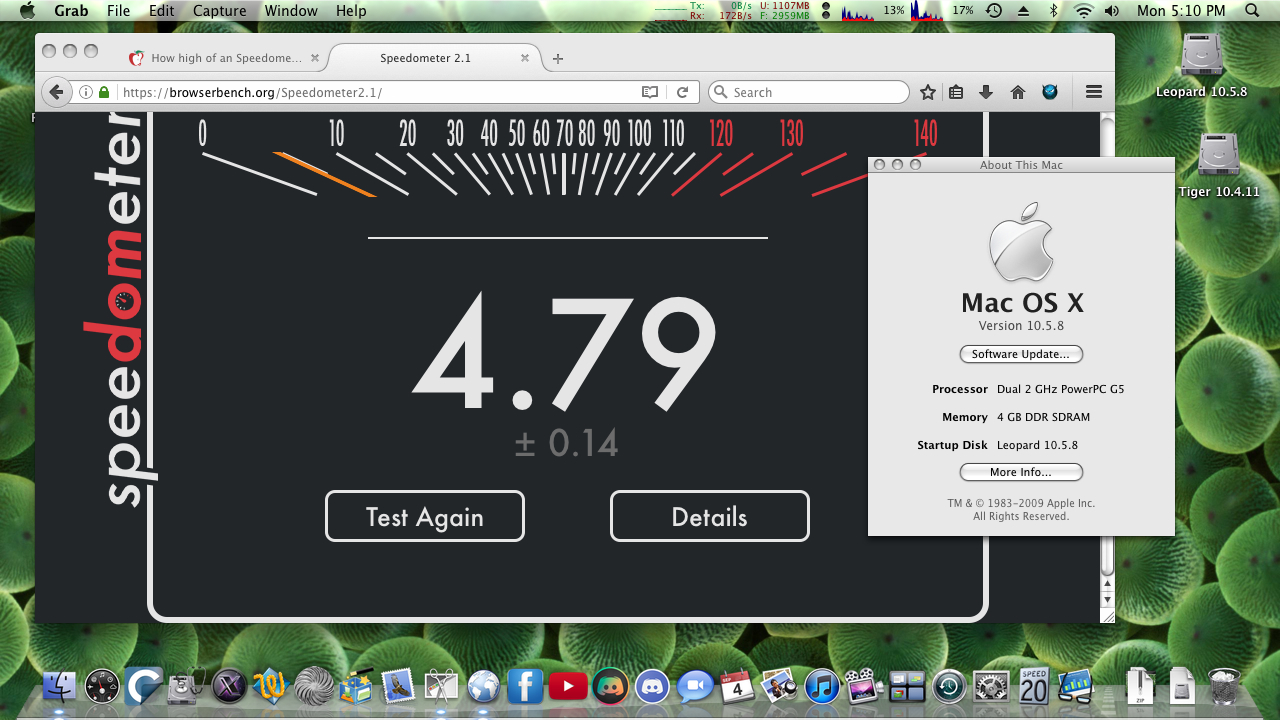This screenshot has height=720, width=1280.
Task: Open the Facebook icon in the Dock
Action: [x=525, y=686]
